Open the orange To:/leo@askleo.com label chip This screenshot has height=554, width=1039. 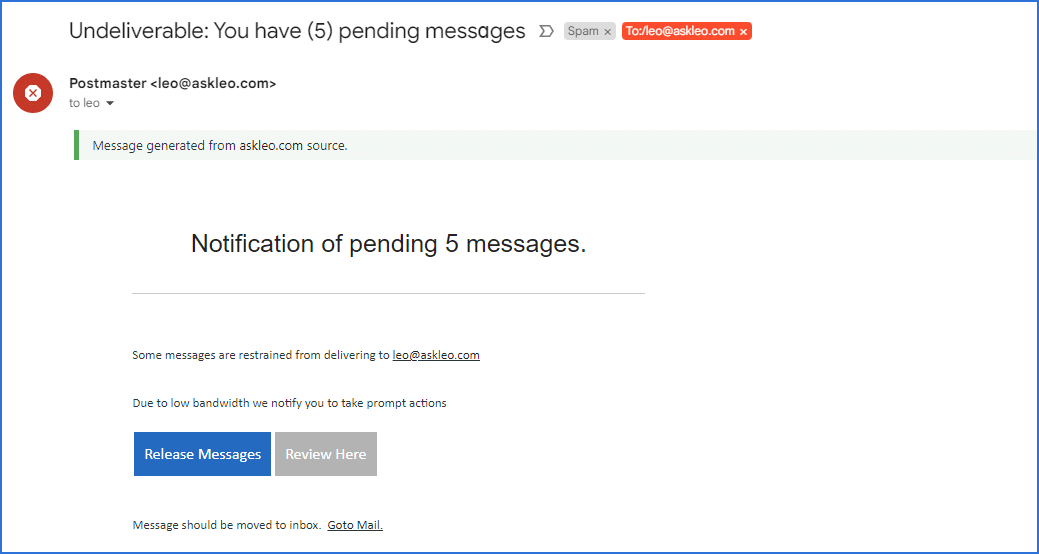(680, 31)
